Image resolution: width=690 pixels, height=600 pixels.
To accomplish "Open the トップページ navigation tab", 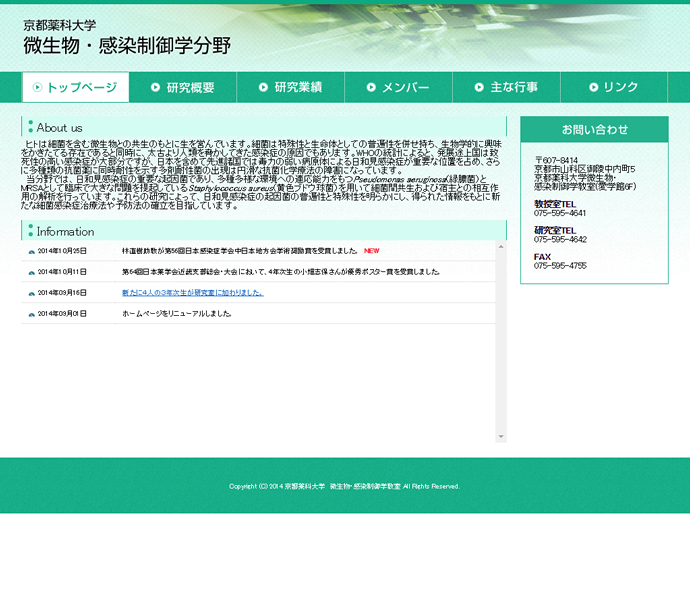I will tap(76, 87).
